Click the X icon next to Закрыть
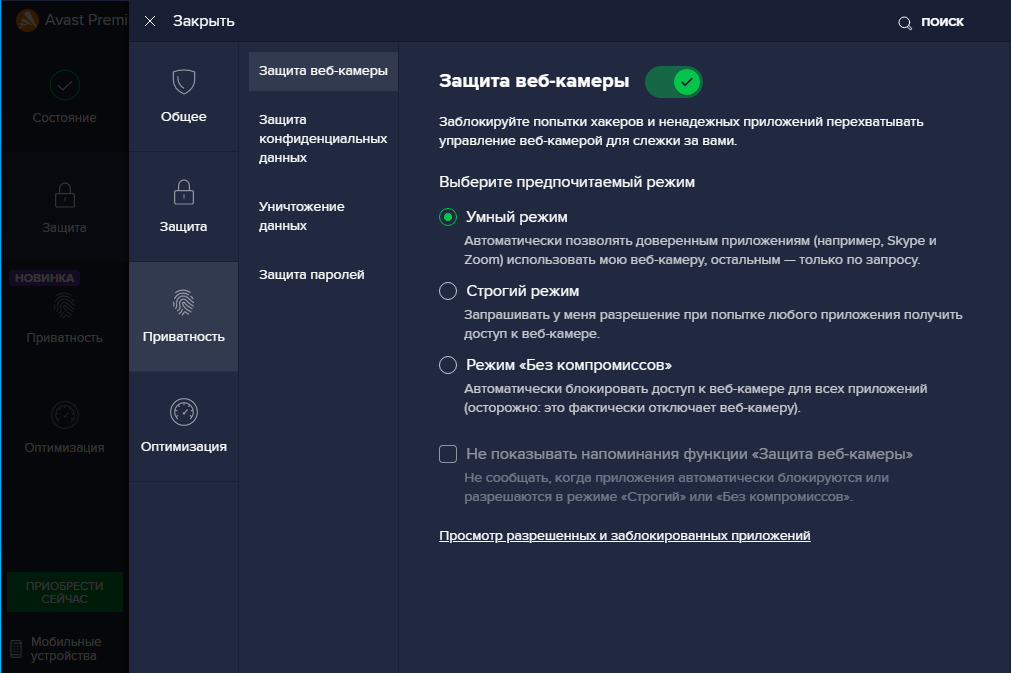The height and width of the screenshot is (673, 1011). coord(150,21)
